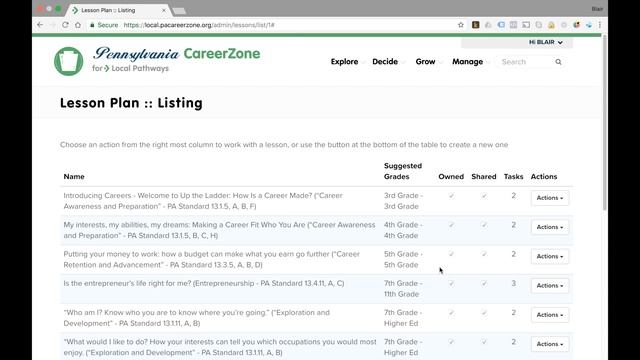Open the Grow menu
This screenshot has height=360, width=640.
(425, 62)
